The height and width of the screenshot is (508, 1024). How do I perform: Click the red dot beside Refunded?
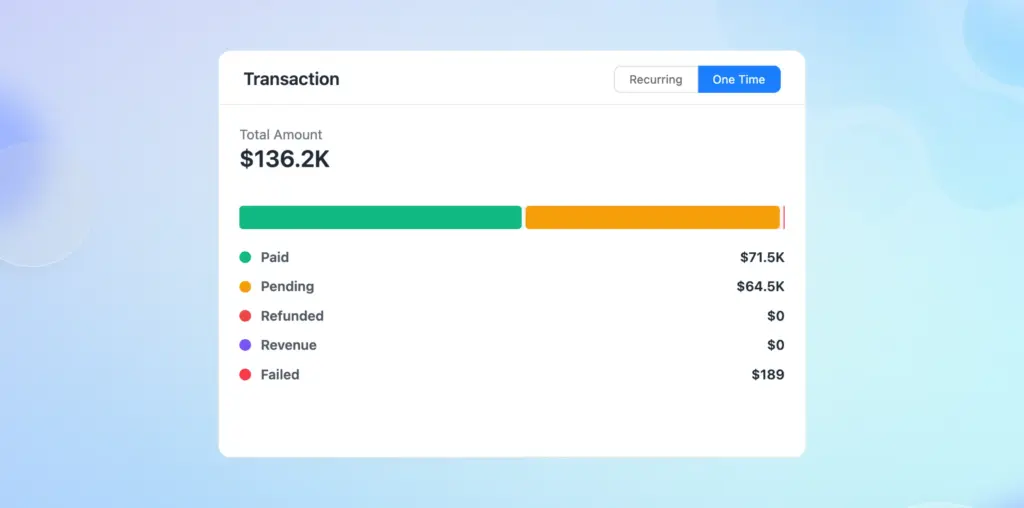(x=246, y=316)
